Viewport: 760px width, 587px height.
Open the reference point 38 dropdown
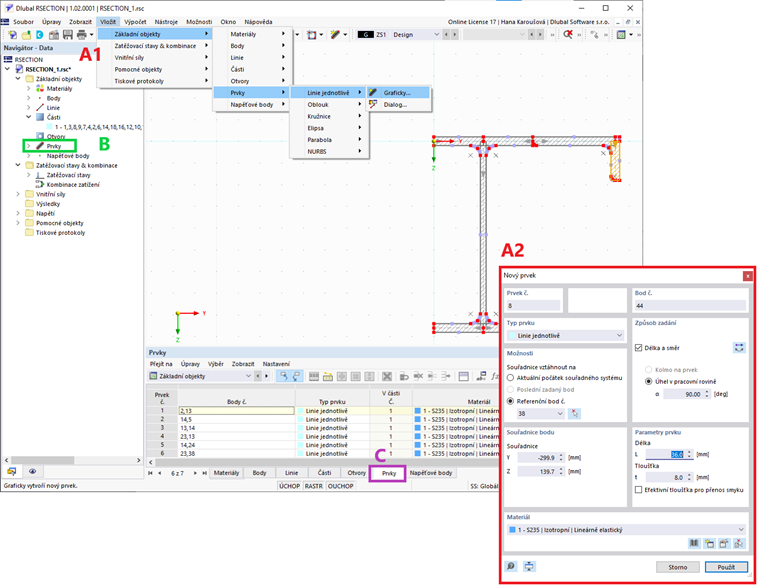[x=540, y=413]
